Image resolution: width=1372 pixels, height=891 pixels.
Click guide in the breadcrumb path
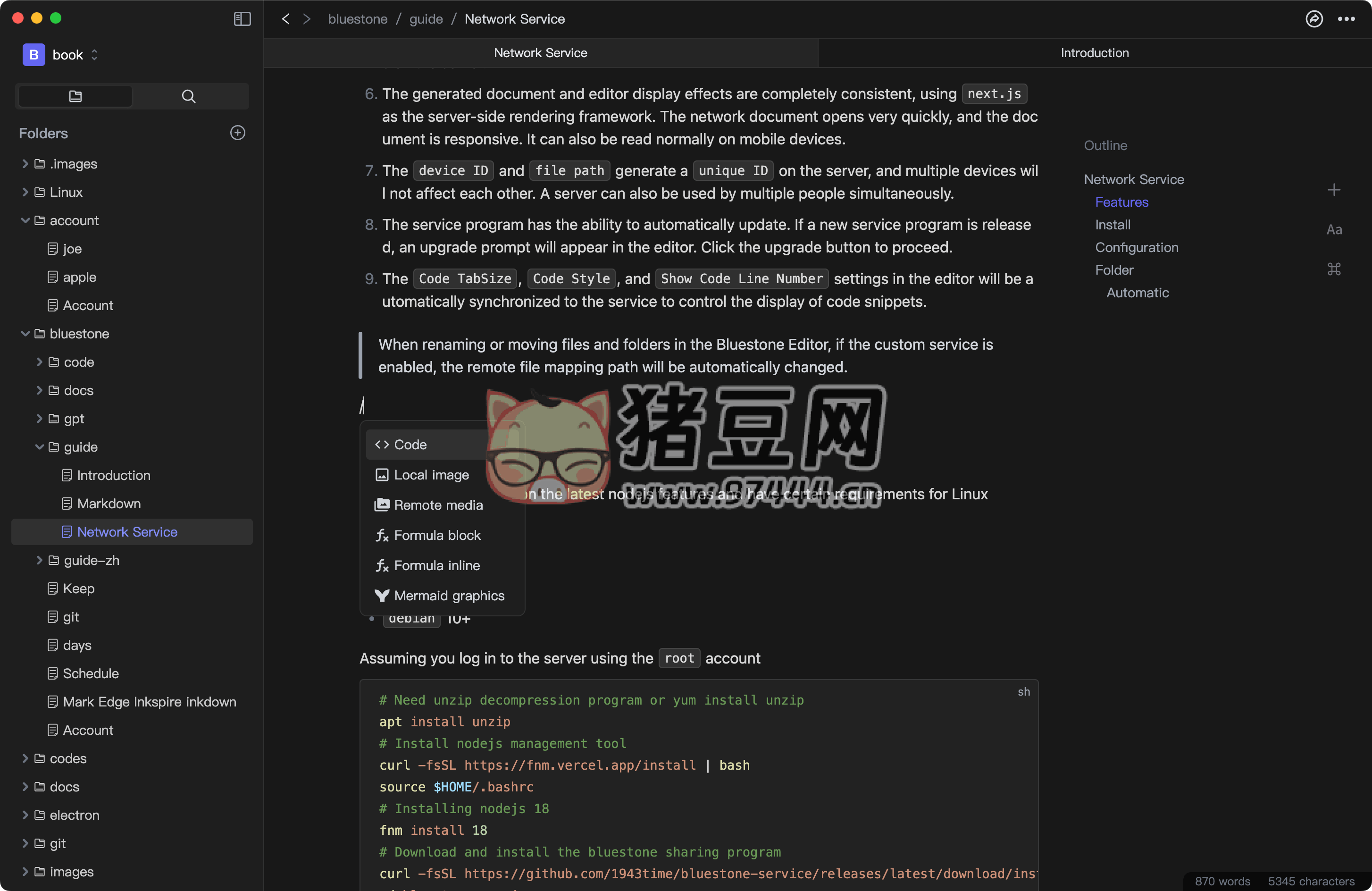pos(426,19)
